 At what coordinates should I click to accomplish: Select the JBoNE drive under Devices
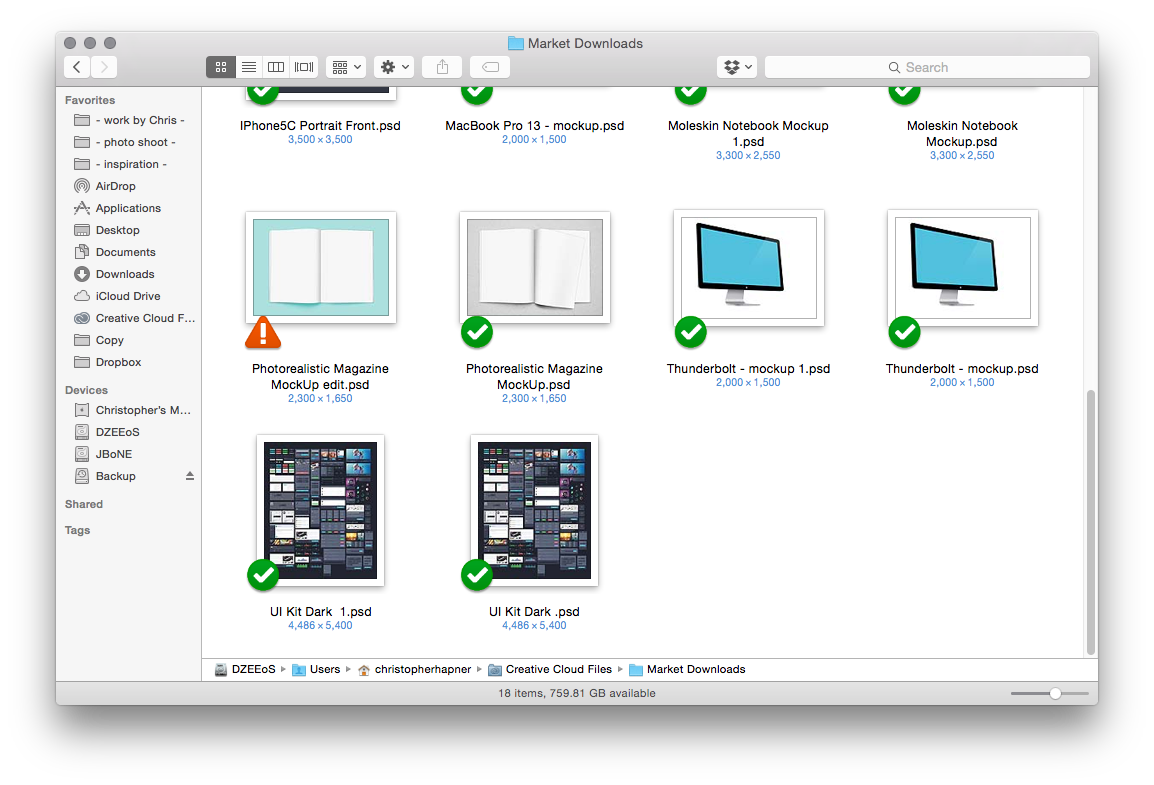tap(129, 454)
